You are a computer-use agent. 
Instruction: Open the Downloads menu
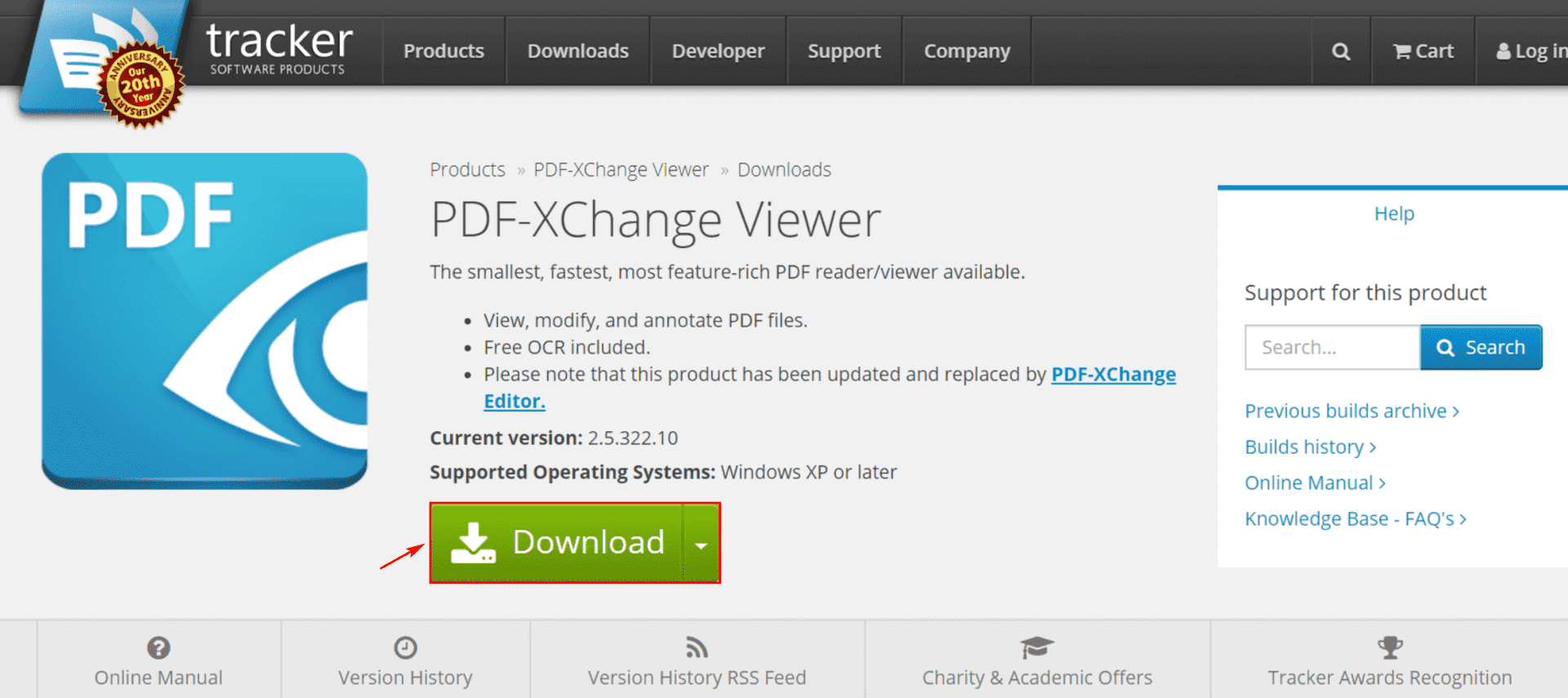pyautogui.click(x=577, y=51)
